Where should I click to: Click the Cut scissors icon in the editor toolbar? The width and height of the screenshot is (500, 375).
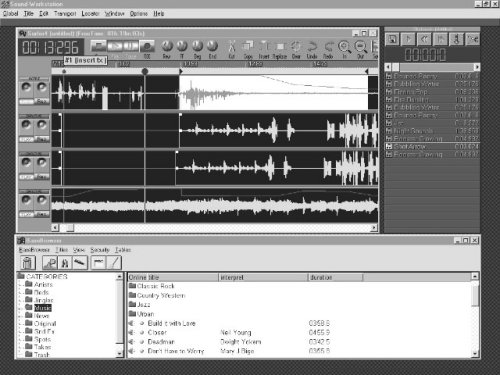pyautogui.click(x=232, y=46)
